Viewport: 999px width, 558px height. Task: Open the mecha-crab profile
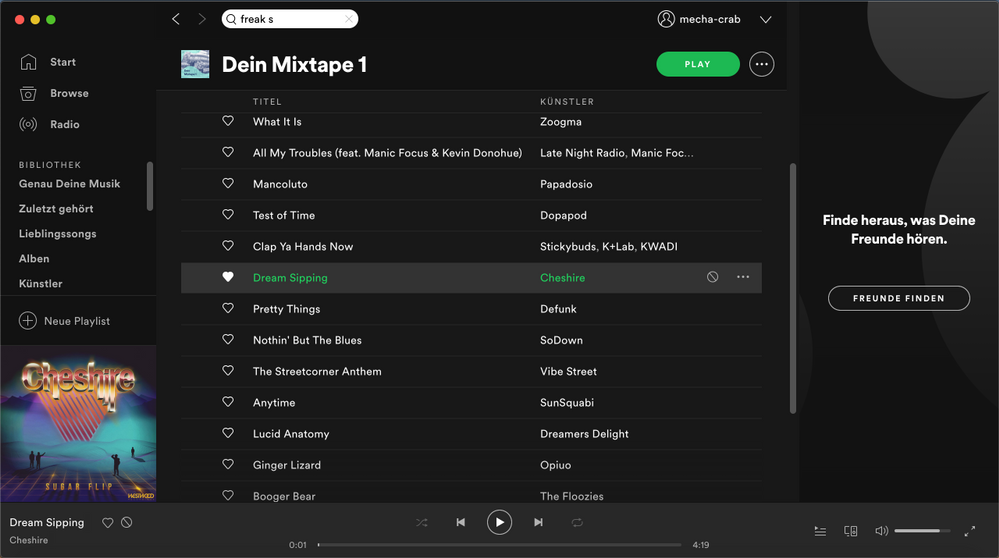(x=699, y=19)
